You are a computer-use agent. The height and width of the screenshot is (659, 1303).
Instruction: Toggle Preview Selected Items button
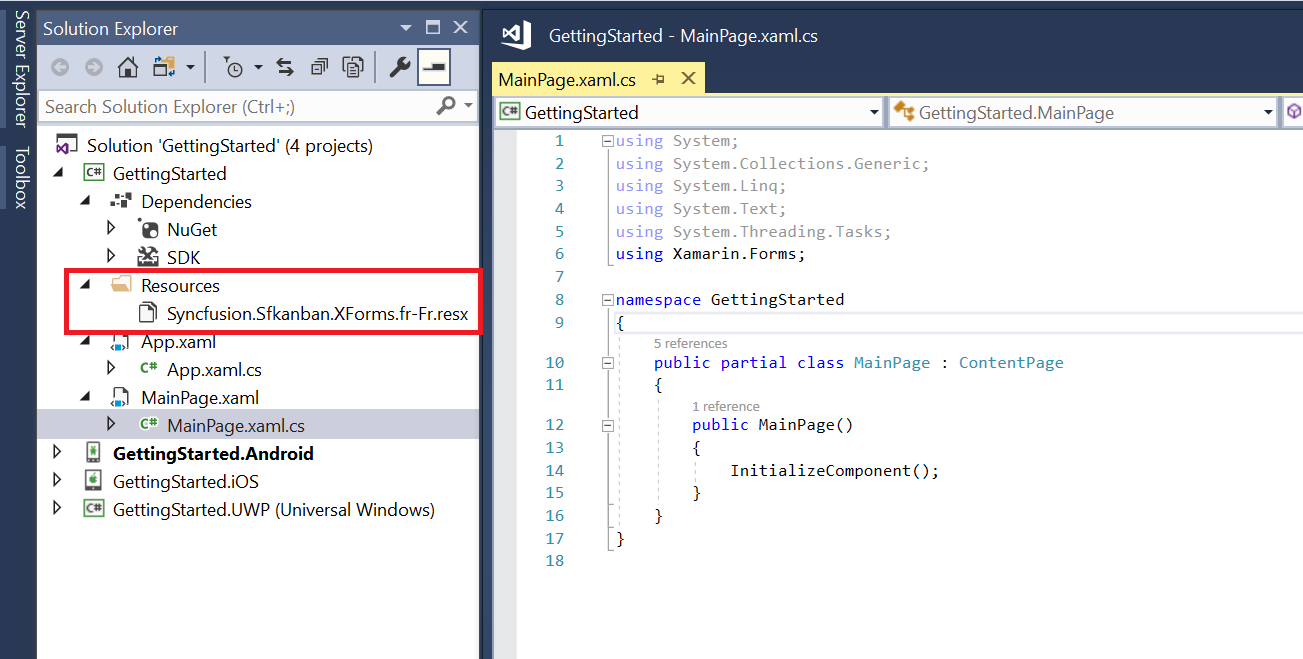tap(434, 67)
